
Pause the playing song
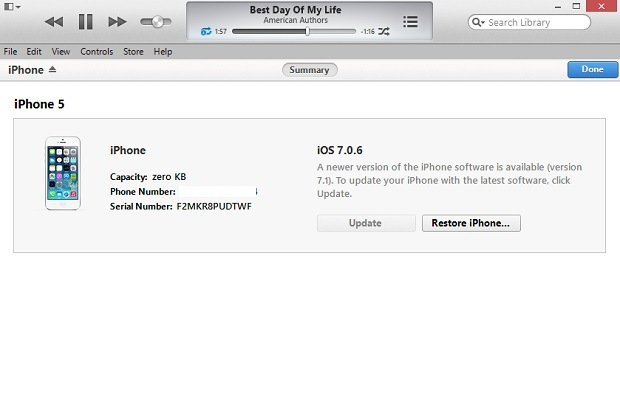coord(85,22)
